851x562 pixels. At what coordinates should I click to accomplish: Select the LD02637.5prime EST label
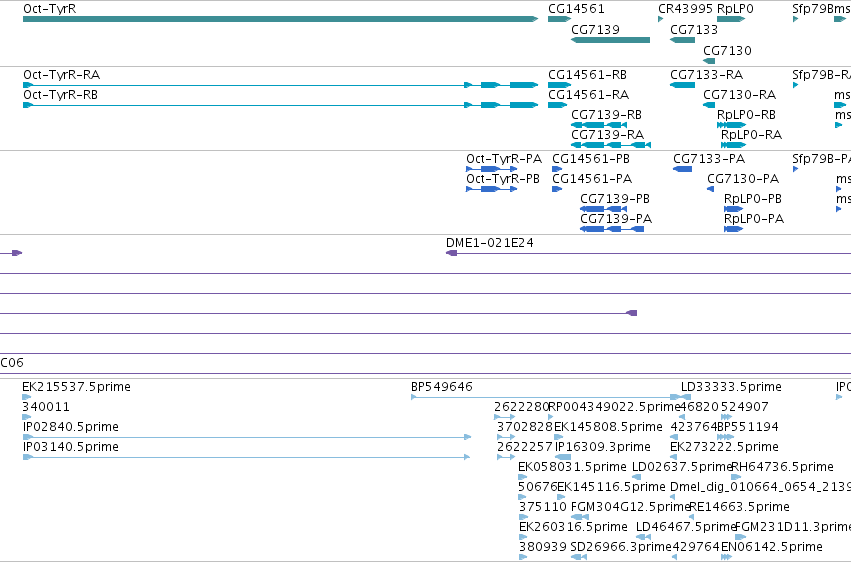(682, 467)
